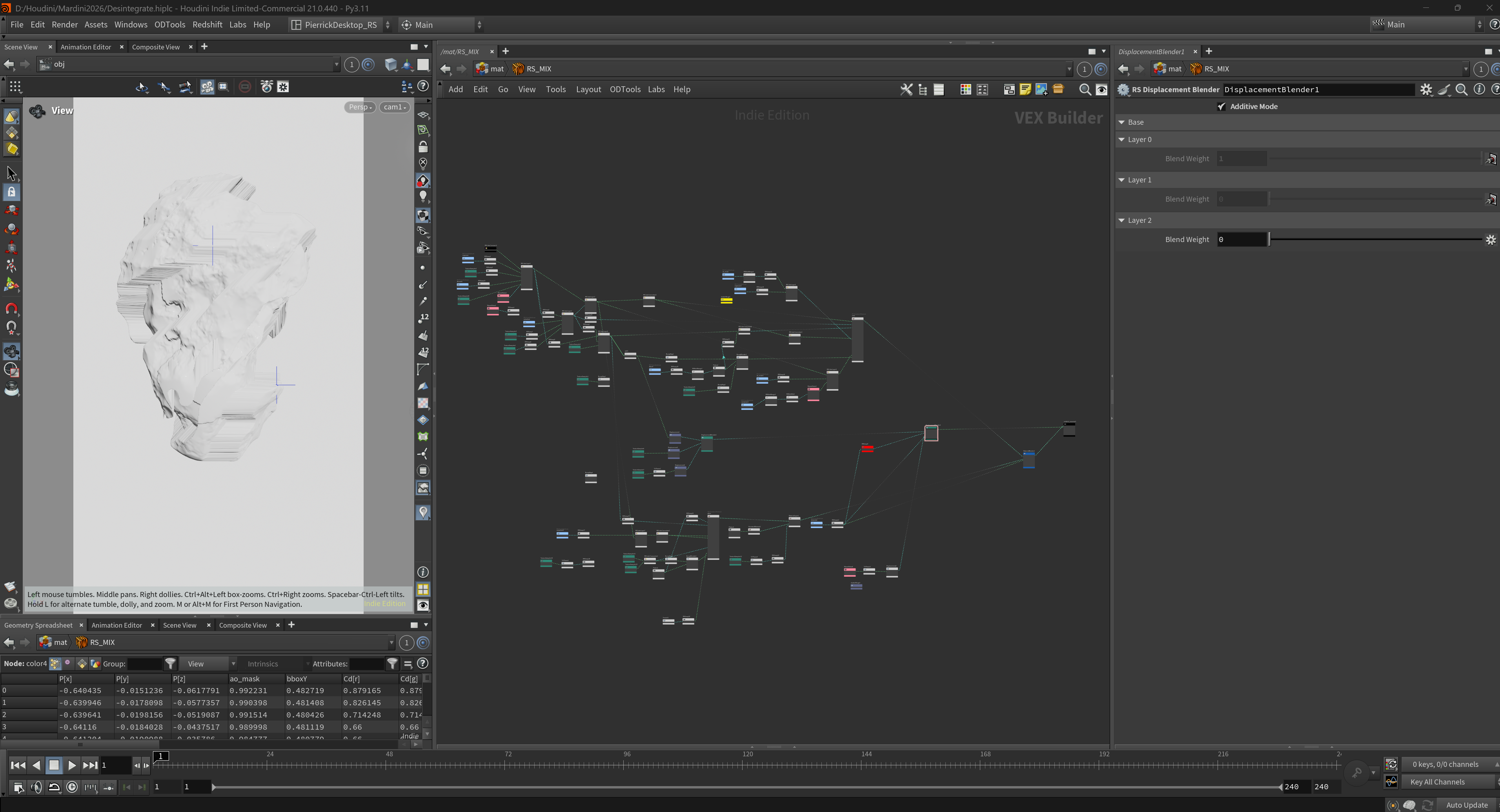The image size is (1500, 812).
Task: Click the network editor search magnifier icon
Action: (x=1085, y=89)
